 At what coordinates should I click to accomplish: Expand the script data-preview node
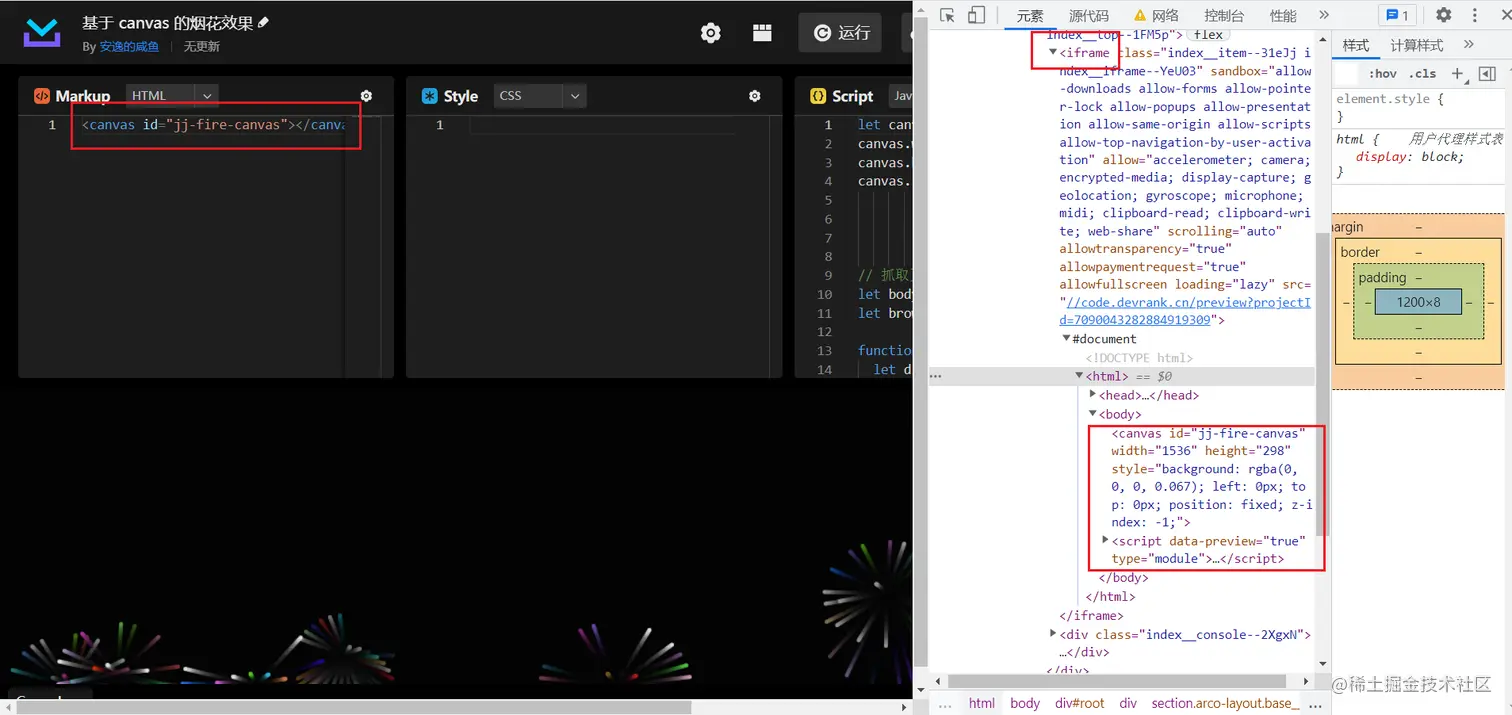click(1105, 540)
